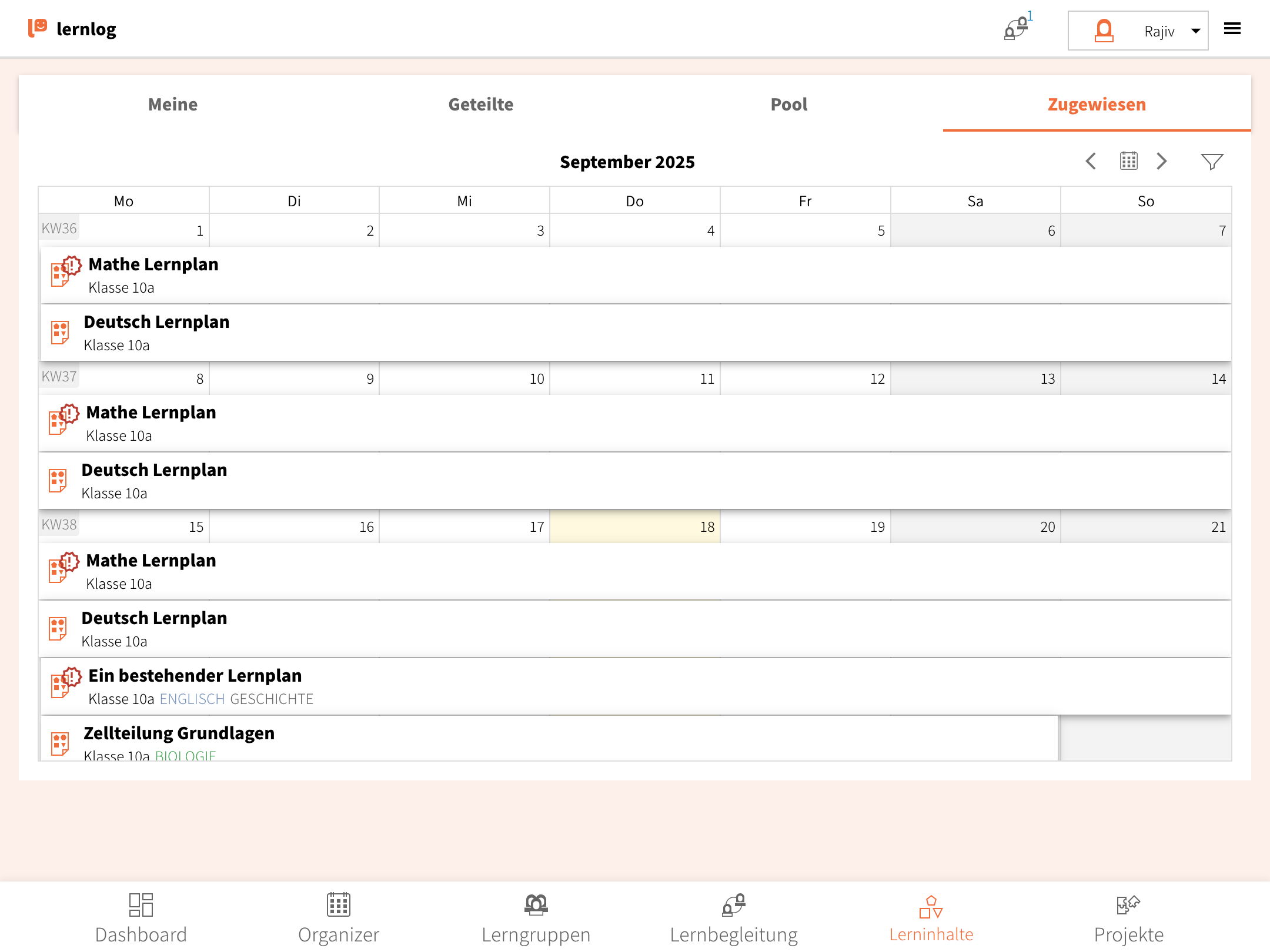The width and height of the screenshot is (1270, 952).
Task: Open the notifications bell icon
Action: (x=1017, y=28)
